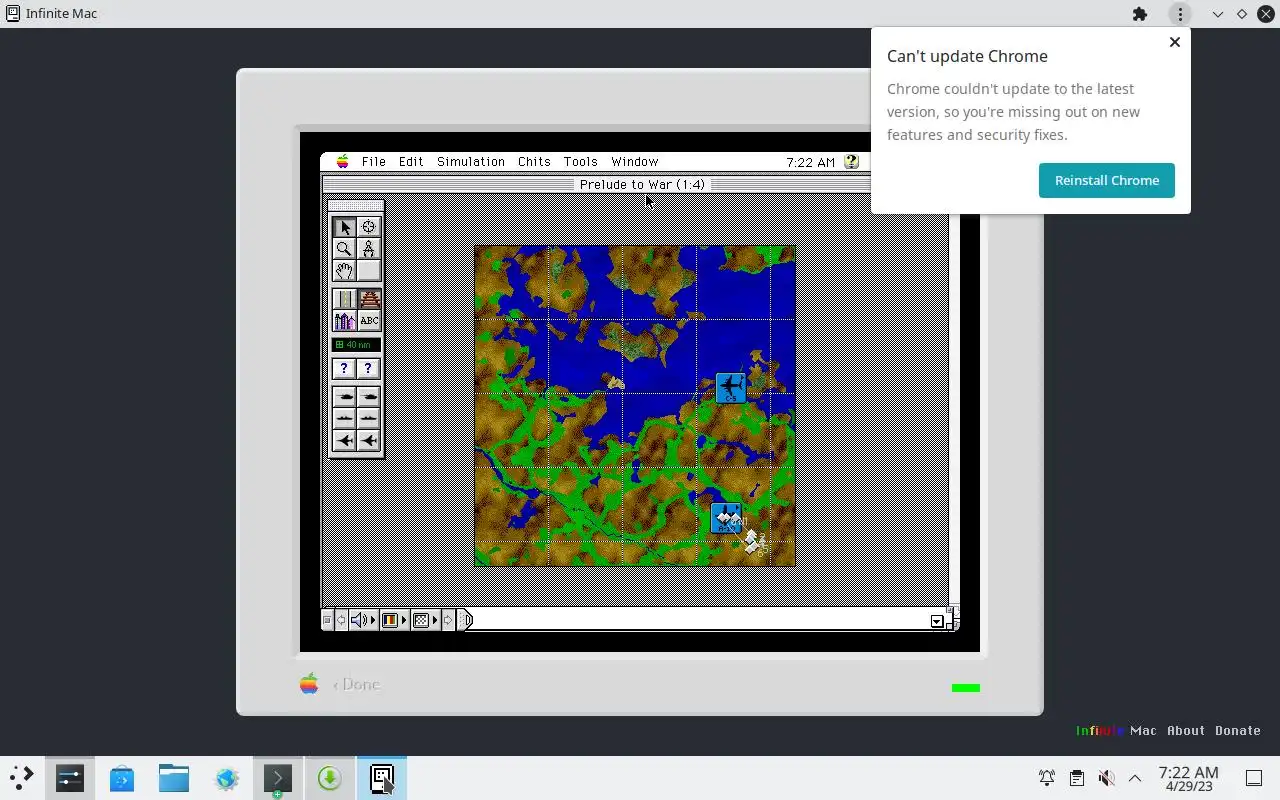Screen dimensions: 1280x800
Task: Click the About link
Action: [1186, 731]
